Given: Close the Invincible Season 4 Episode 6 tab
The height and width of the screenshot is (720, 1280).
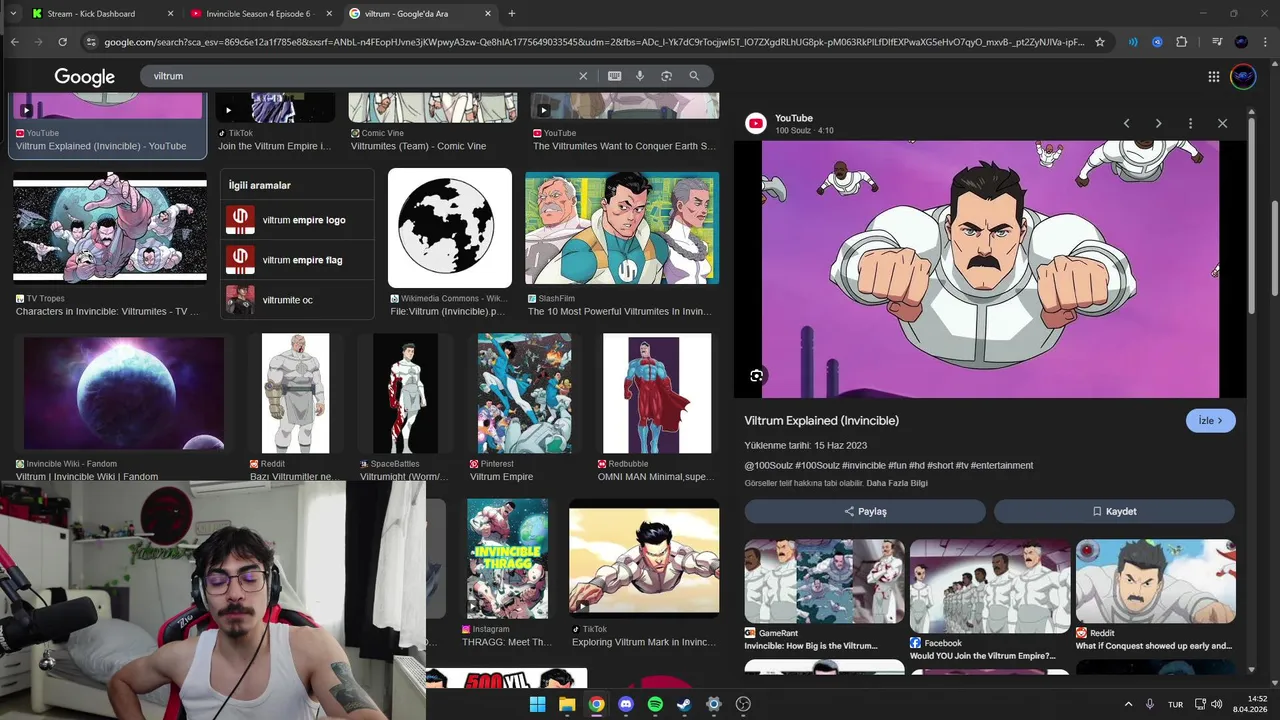Looking at the screenshot, I should (x=329, y=14).
